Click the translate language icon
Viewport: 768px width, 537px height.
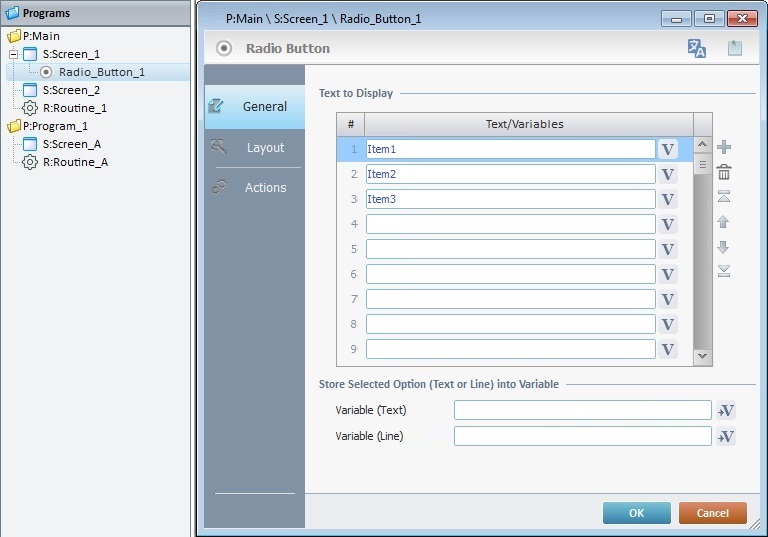pos(696,48)
